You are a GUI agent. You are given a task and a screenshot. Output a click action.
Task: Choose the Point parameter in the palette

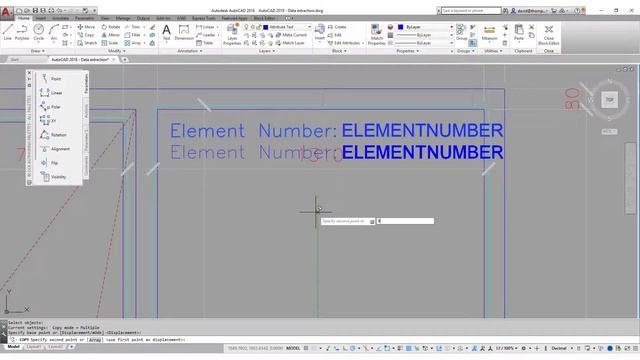click(51, 78)
